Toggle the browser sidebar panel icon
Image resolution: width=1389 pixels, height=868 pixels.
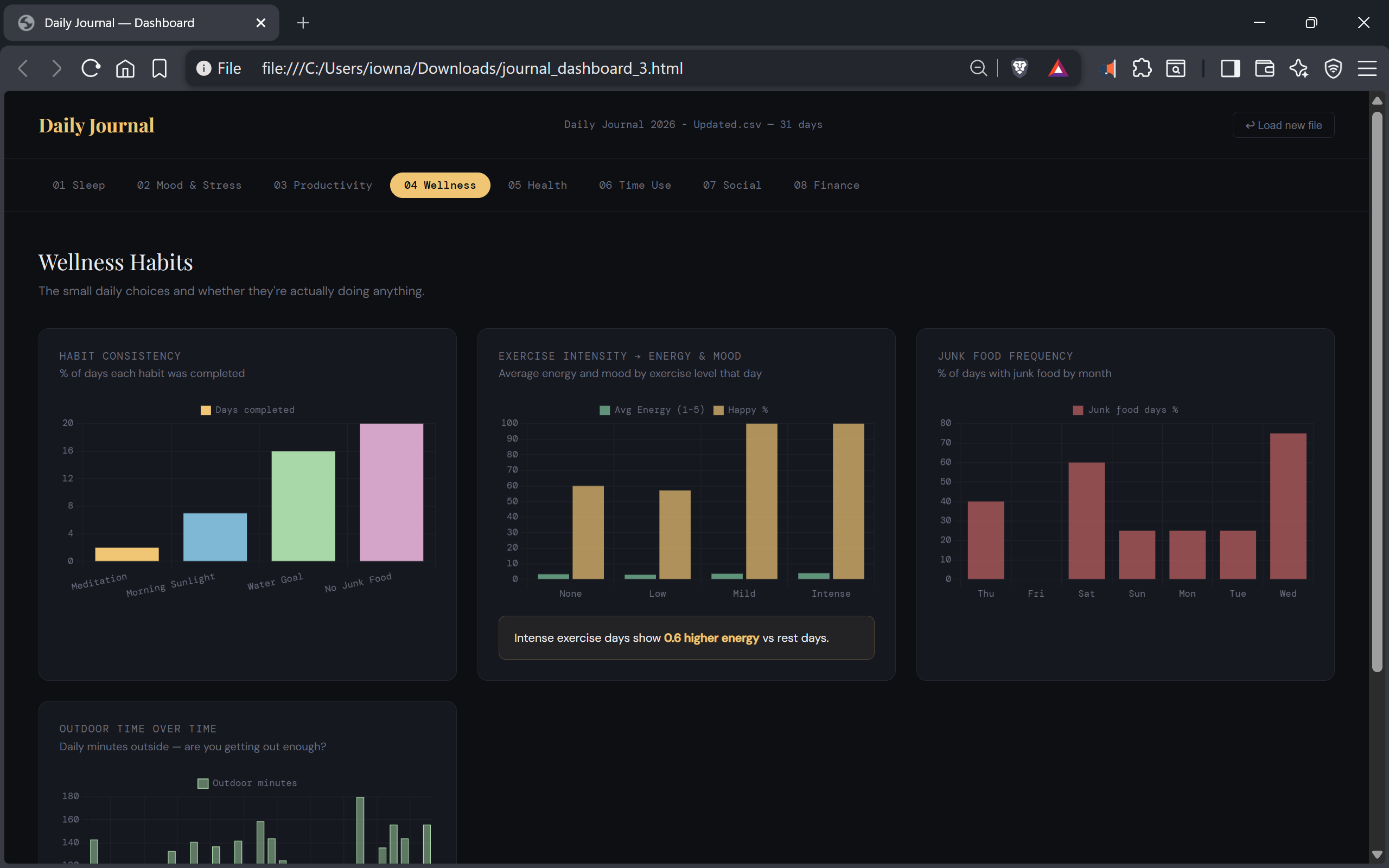click(x=1230, y=68)
